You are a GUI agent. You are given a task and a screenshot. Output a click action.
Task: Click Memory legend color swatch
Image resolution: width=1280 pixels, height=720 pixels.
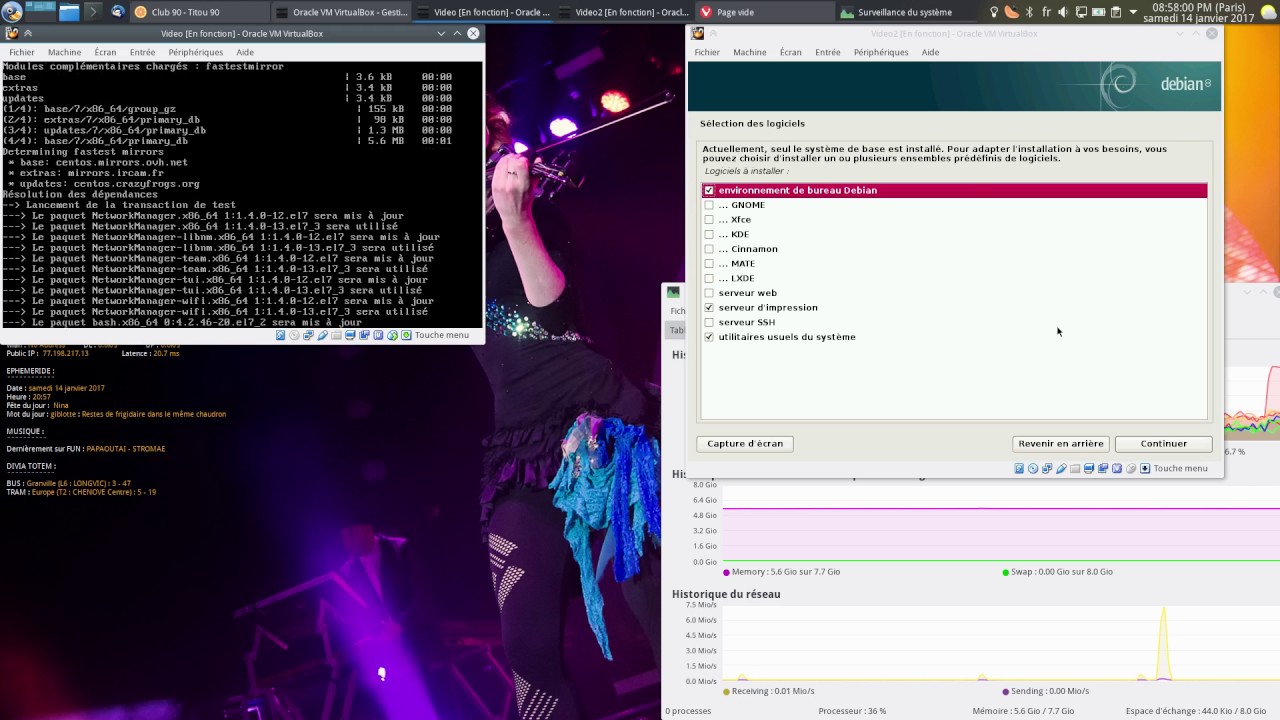pyautogui.click(x=726, y=572)
